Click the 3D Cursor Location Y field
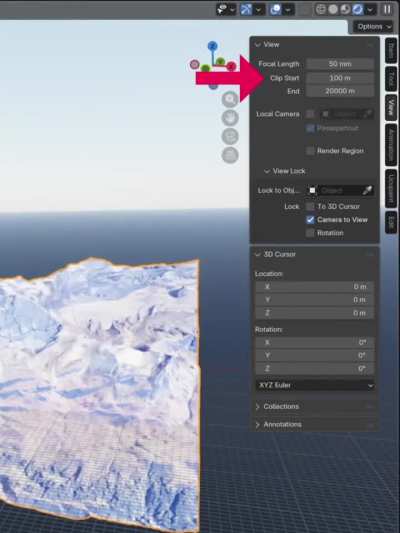Viewport: 400px width, 533px height. click(315, 300)
